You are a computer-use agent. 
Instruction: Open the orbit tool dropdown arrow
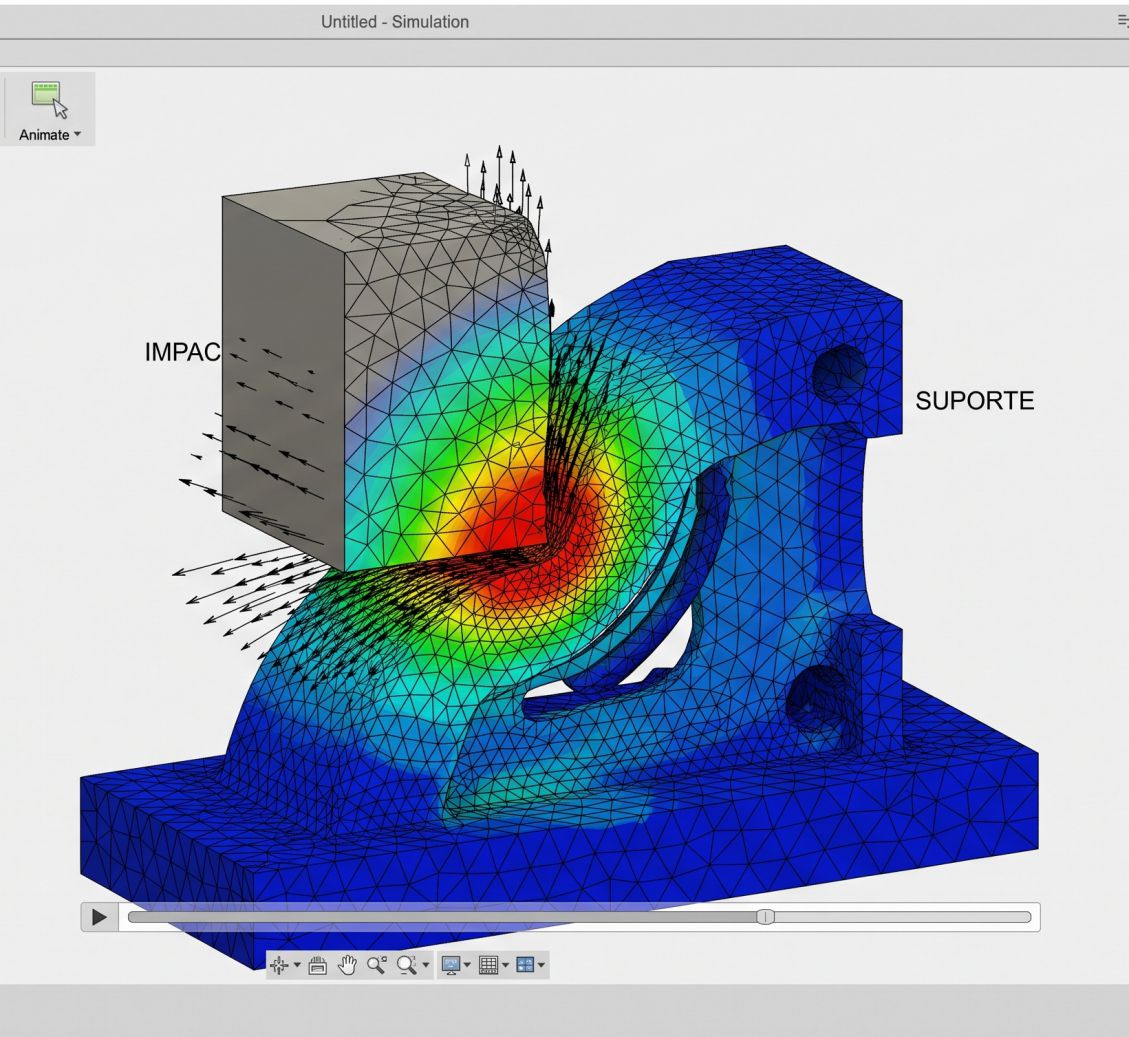(x=297, y=965)
